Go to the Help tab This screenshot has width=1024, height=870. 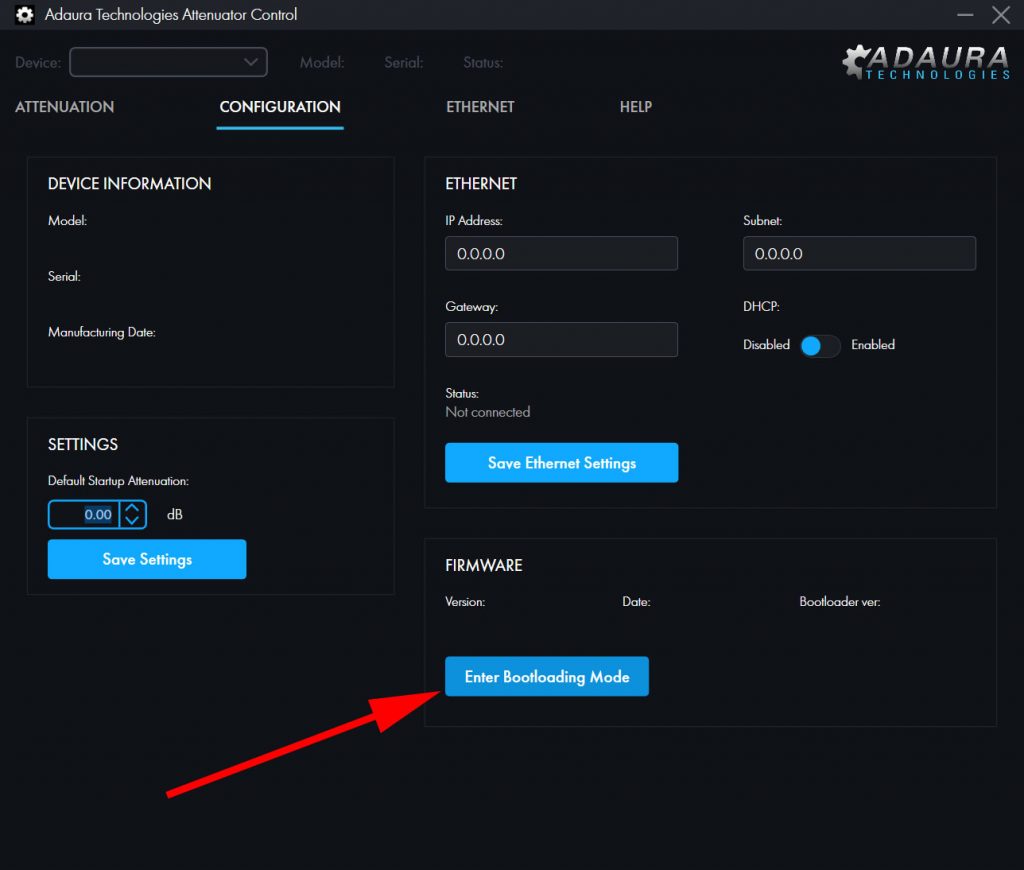click(635, 107)
